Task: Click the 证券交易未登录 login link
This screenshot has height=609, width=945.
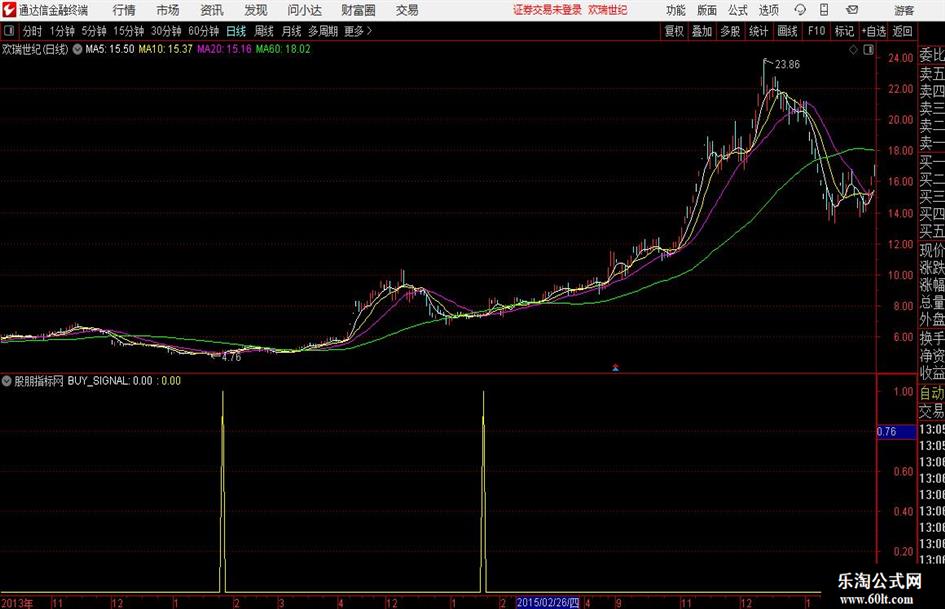Action: click(x=547, y=10)
